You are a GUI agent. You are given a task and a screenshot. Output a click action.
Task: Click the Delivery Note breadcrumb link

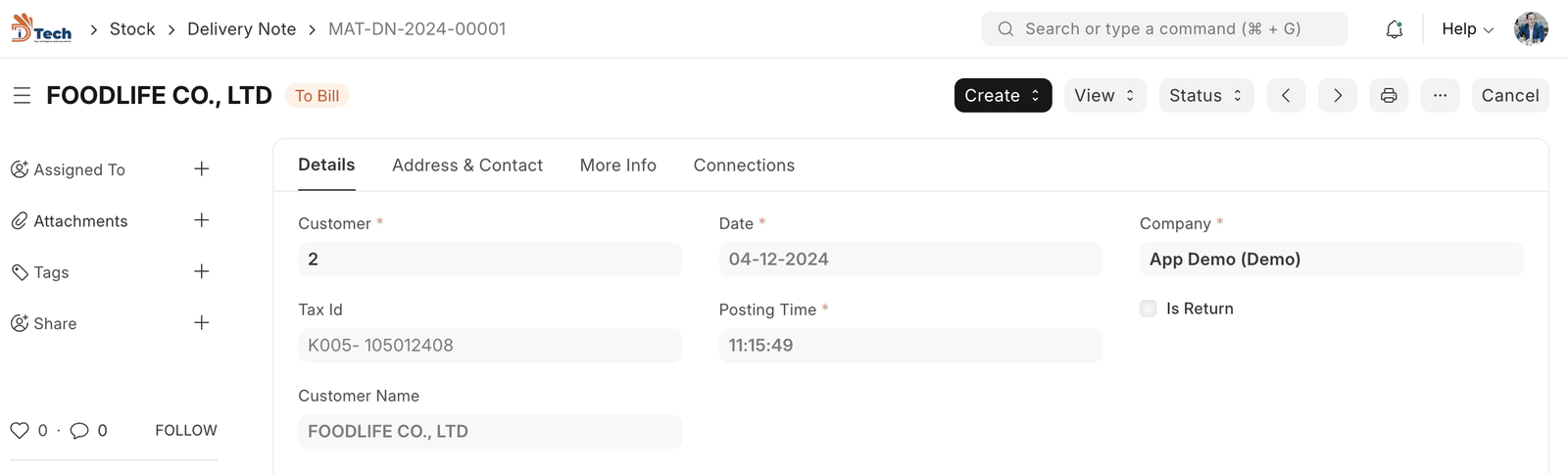click(241, 29)
